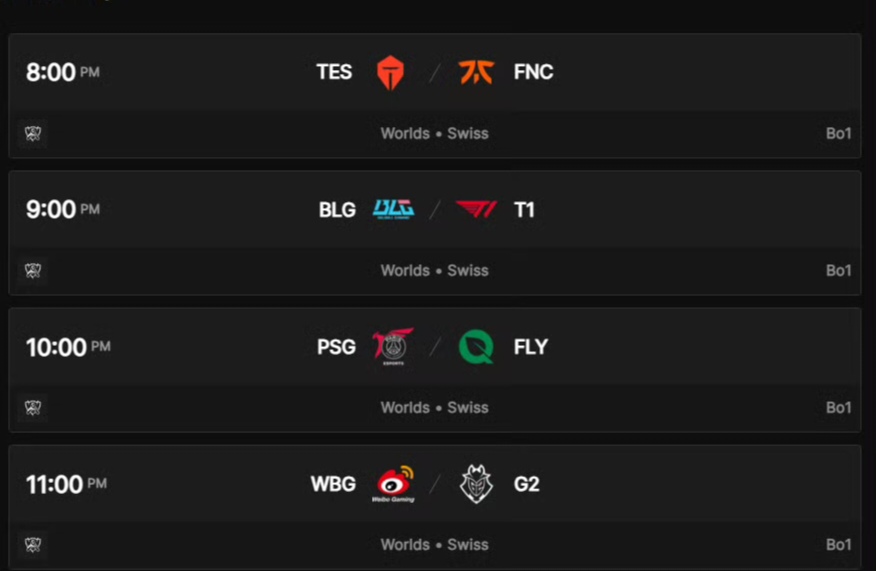Click Worlds icon under the 11:00 match
The image size is (876, 571).
click(33, 544)
